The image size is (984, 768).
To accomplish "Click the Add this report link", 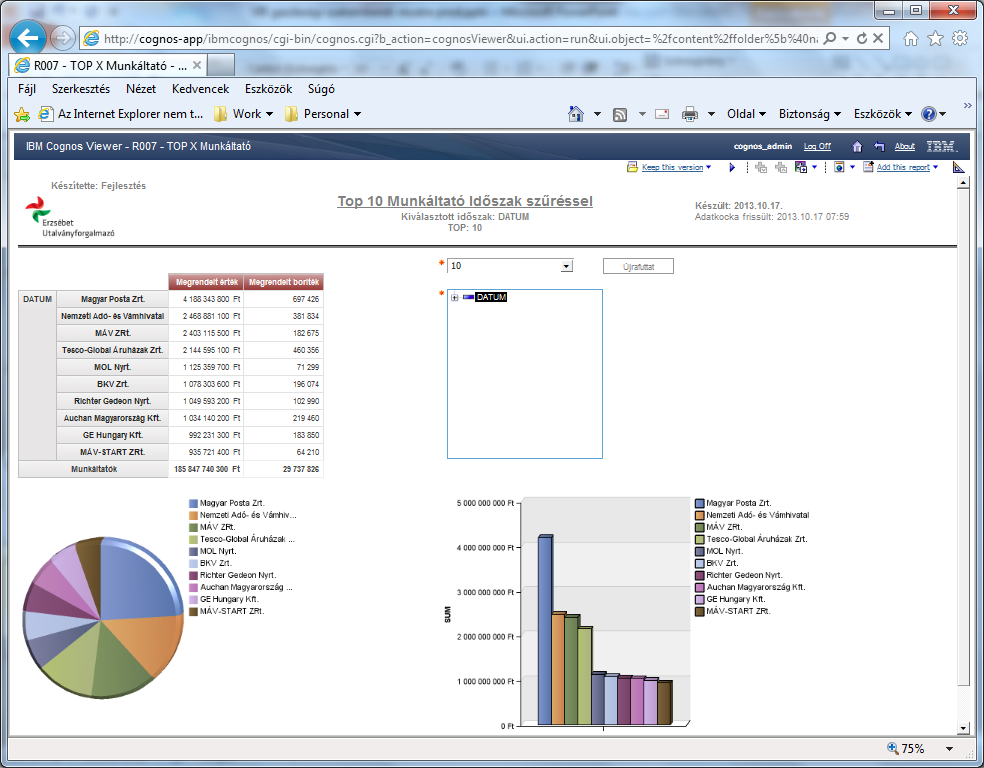I will pyautogui.click(x=903, y=168).
